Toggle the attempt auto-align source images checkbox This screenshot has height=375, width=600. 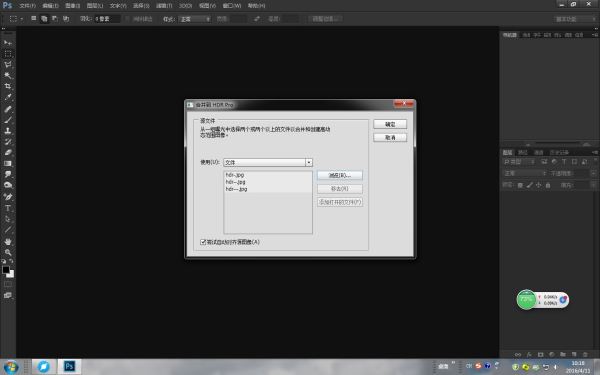[203, 242]
